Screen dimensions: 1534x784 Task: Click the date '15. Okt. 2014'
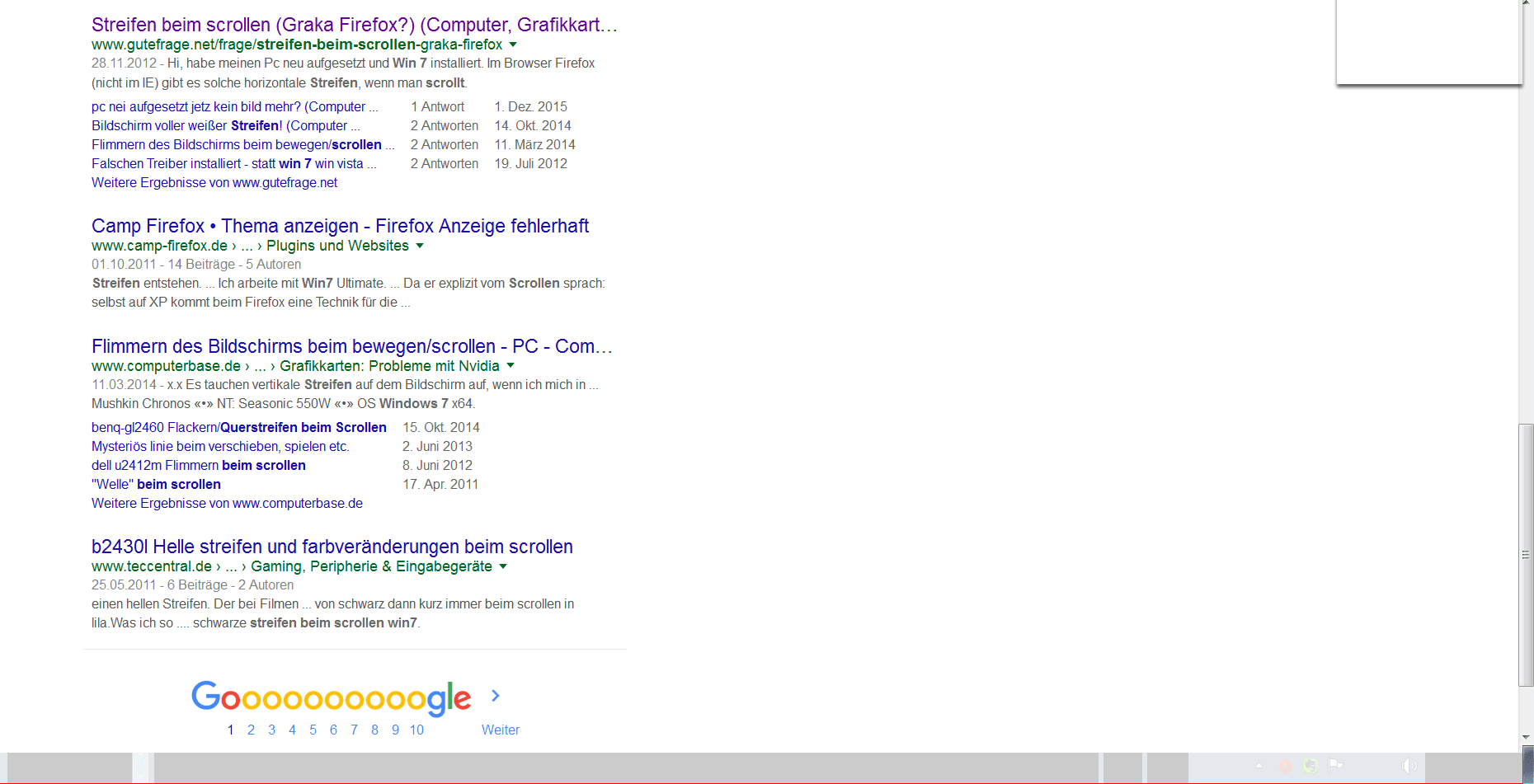tap(441, 427)
